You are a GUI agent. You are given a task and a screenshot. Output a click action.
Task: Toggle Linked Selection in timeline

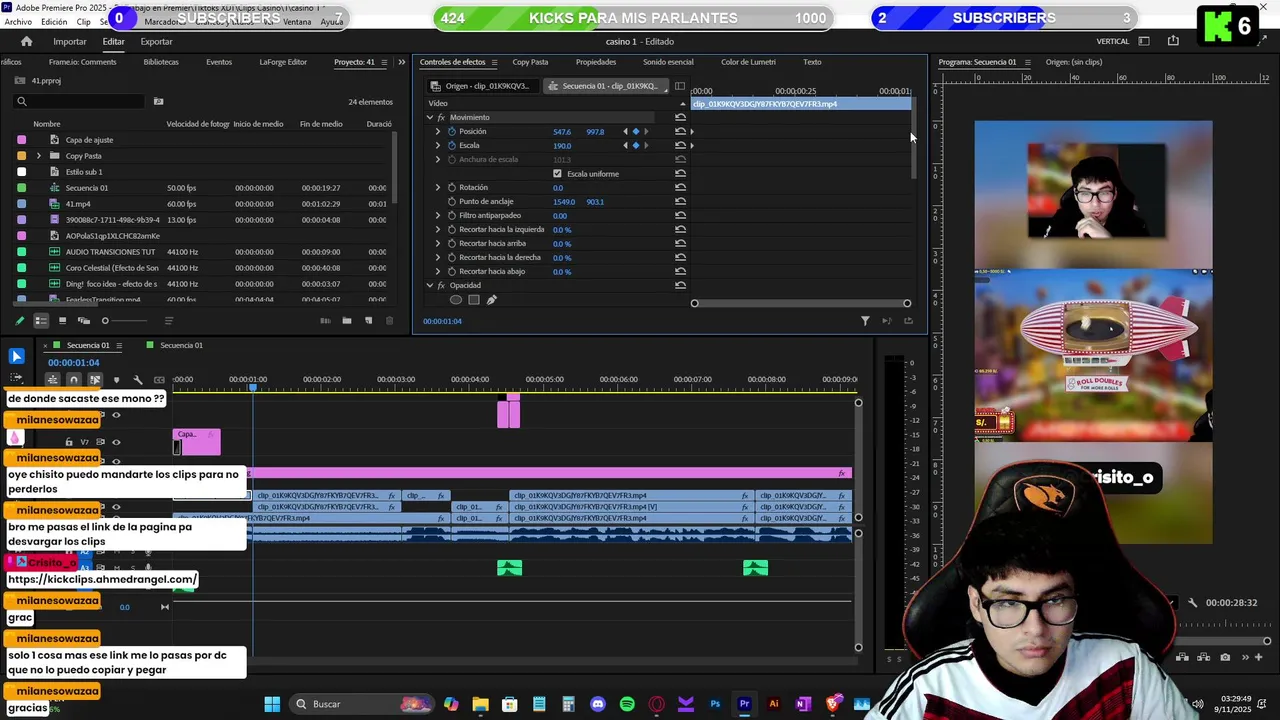tap(95, 380)
